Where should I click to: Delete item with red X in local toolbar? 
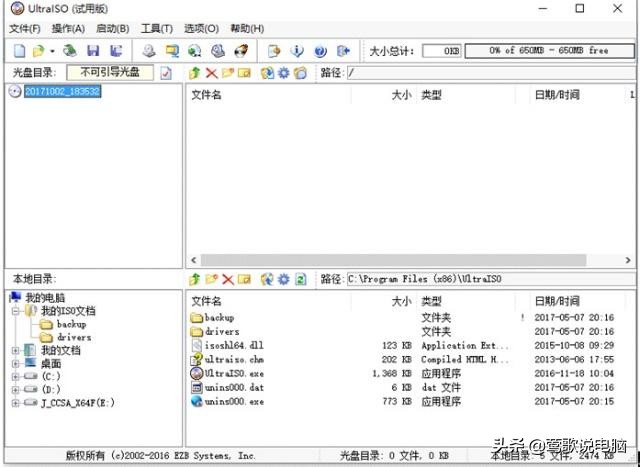click(x=228, y=279)
